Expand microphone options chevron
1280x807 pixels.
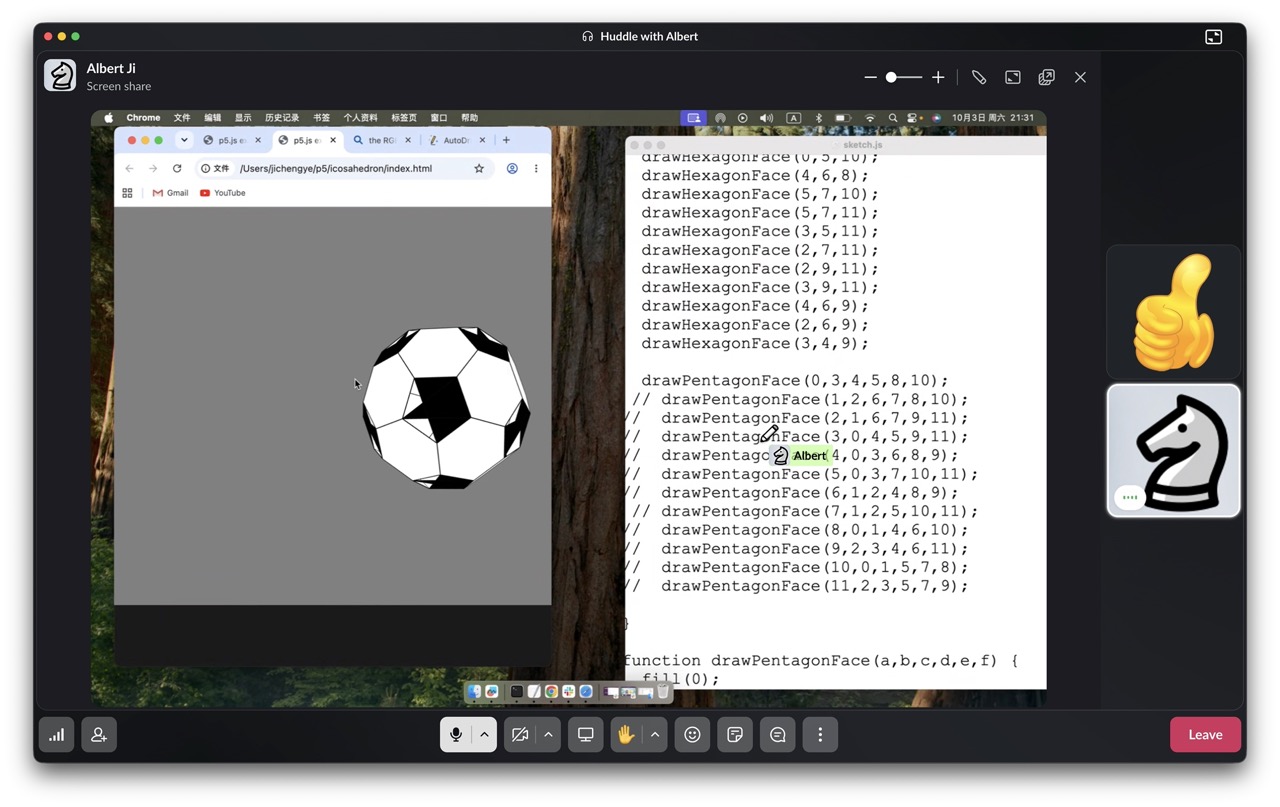coord(484,735)
